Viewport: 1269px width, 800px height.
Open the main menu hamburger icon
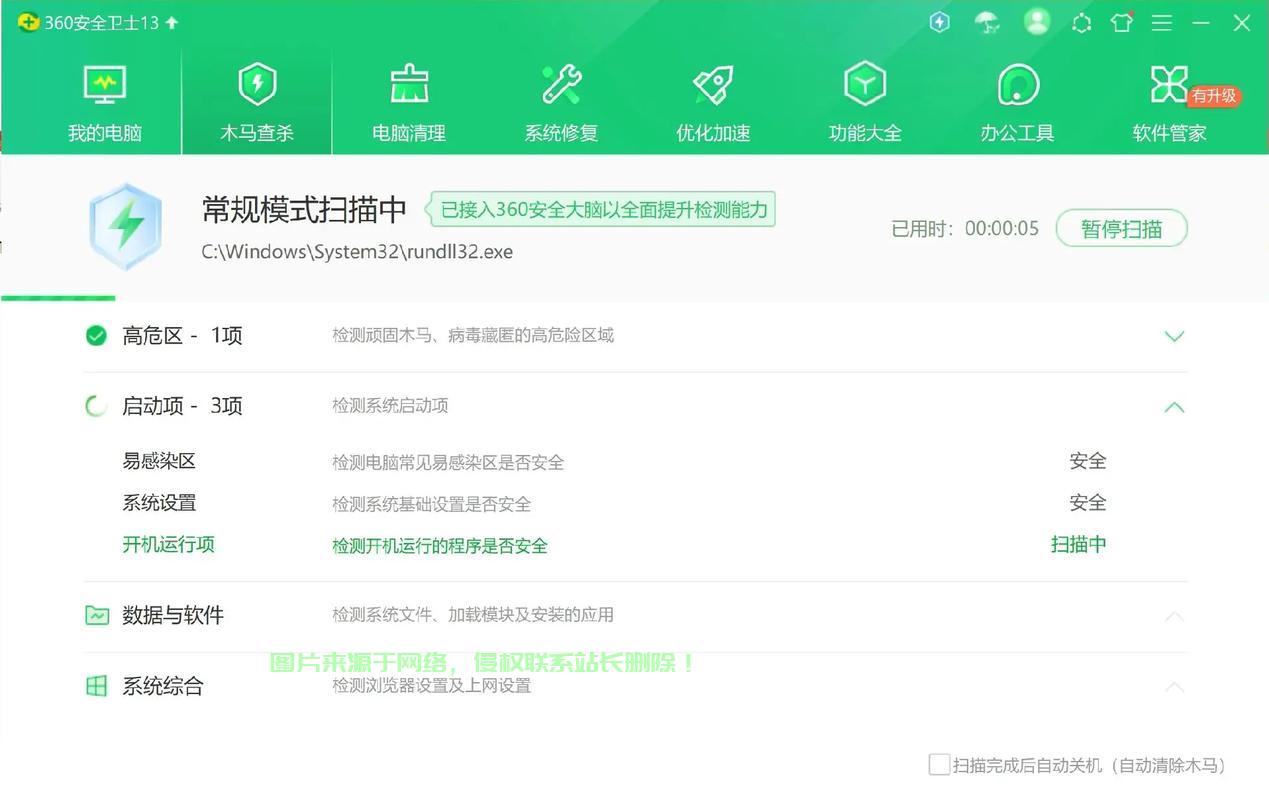pos(1161,22)
